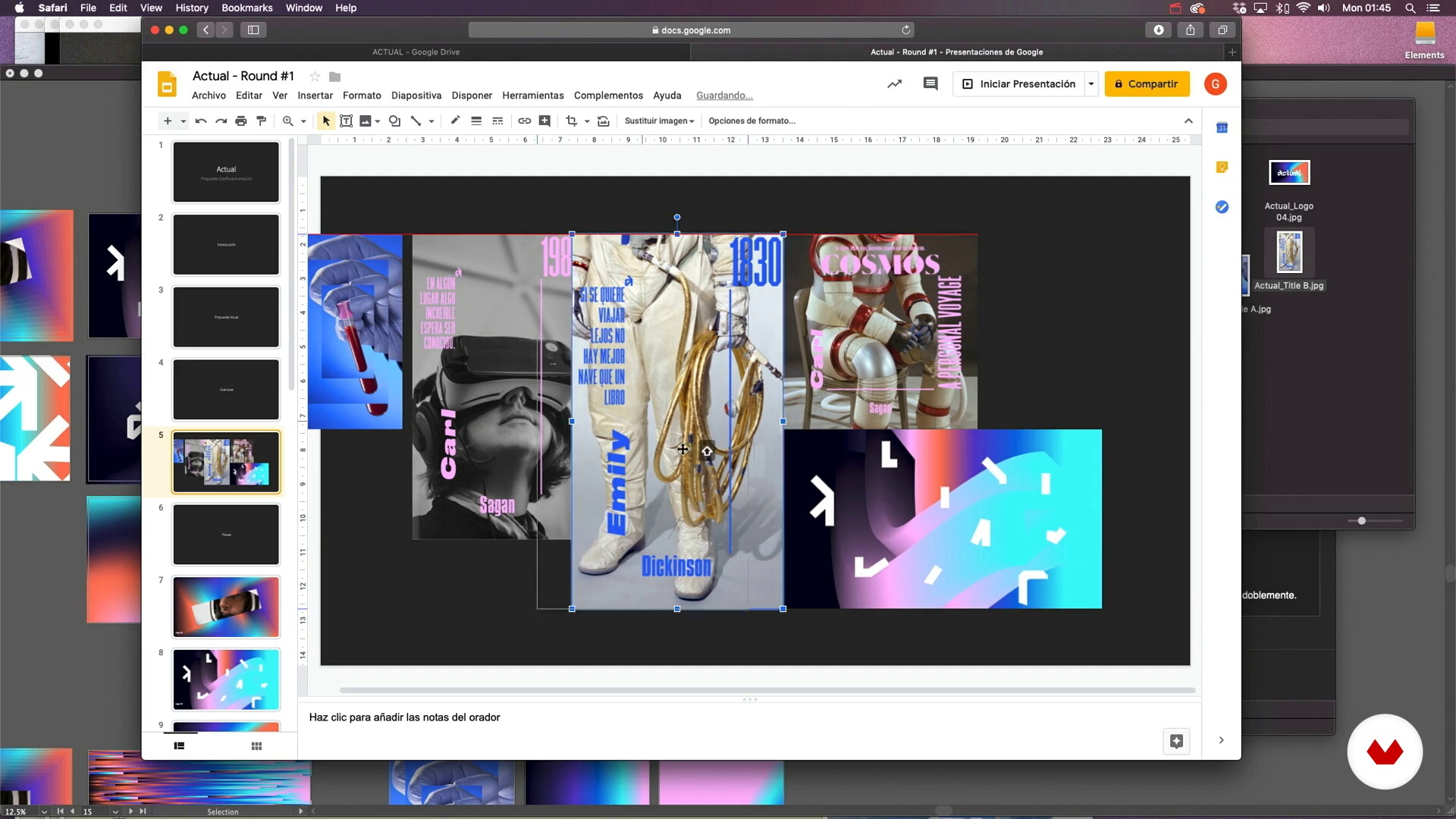This screenshot has width=1456, height=819.
Task: Zoom tool magnifier icon
Action: pos(287,121)
